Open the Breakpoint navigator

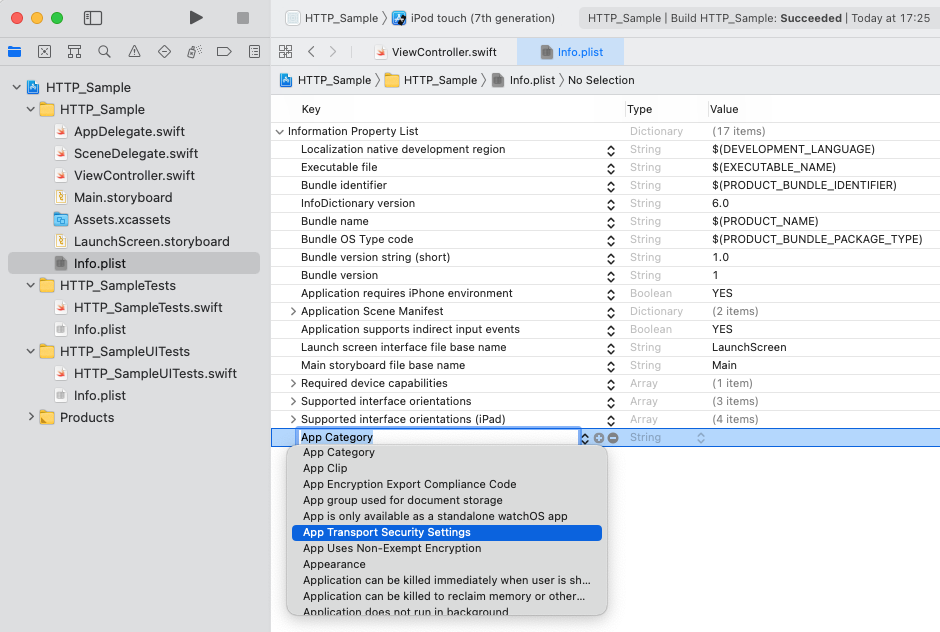click(224, 52)
